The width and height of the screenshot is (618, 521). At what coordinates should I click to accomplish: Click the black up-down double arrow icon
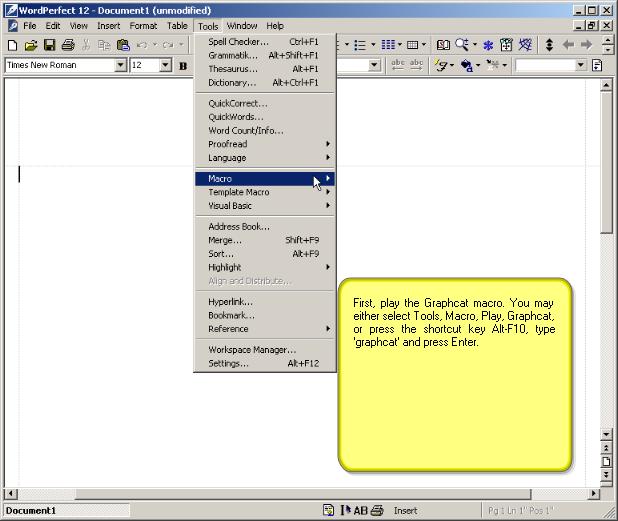549,45
